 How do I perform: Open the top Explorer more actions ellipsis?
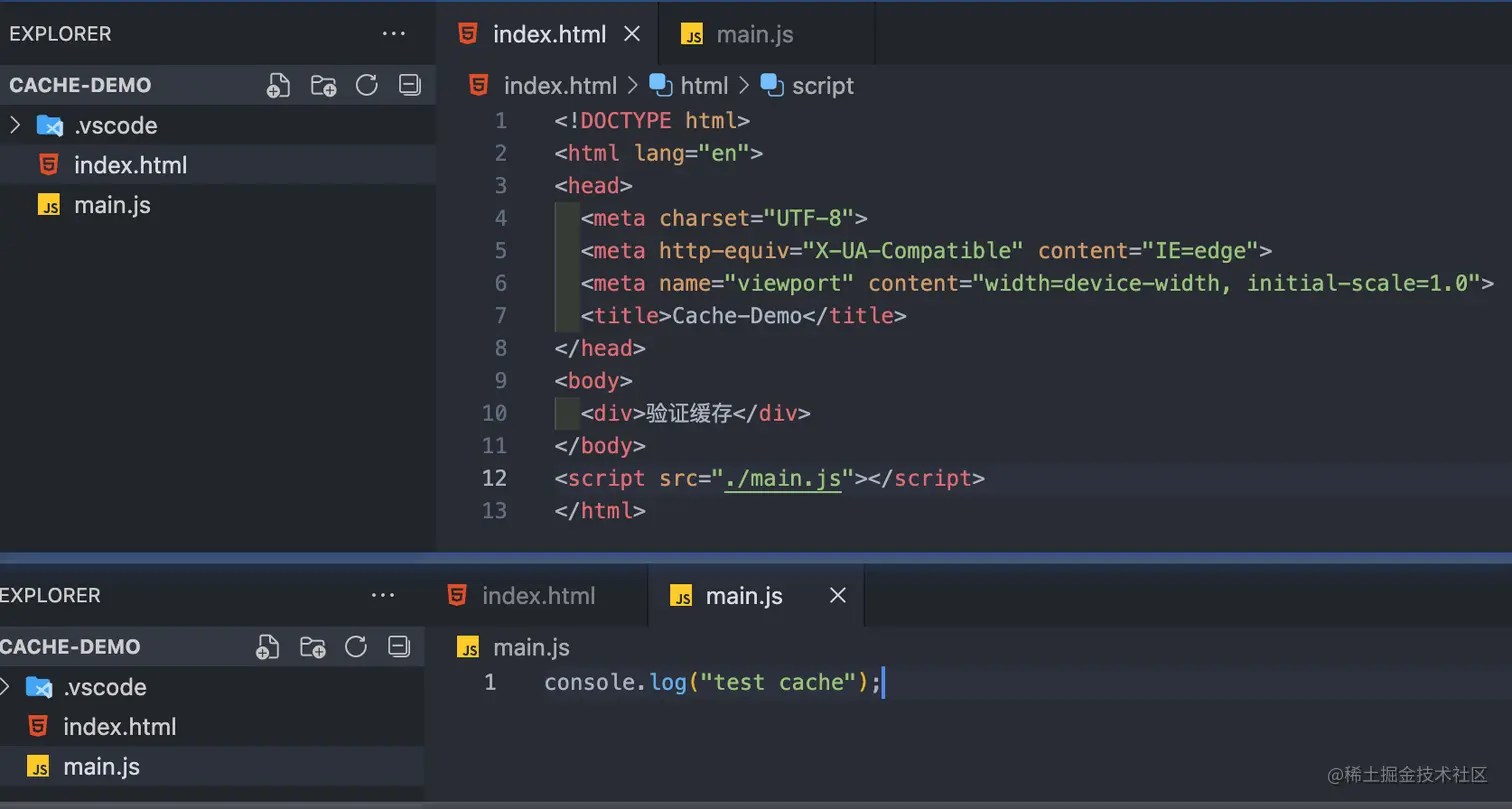coord(394,34)
